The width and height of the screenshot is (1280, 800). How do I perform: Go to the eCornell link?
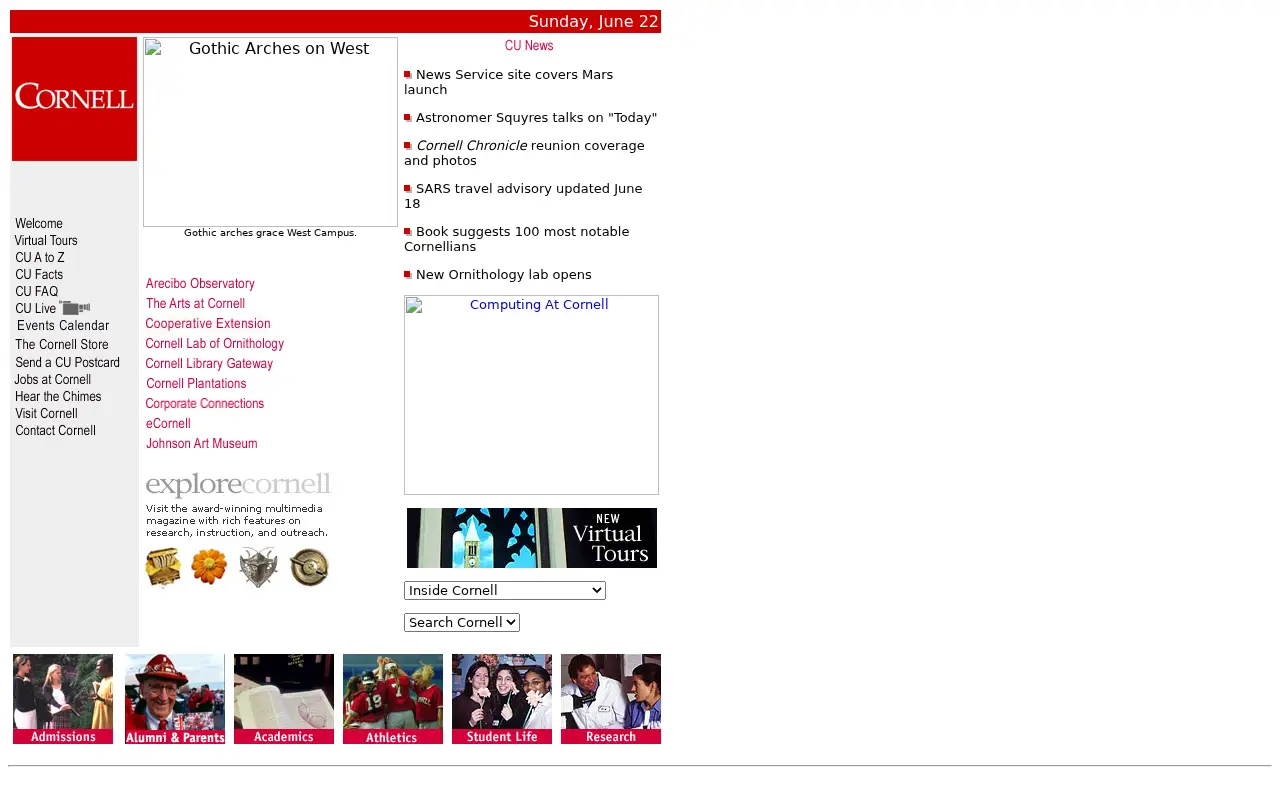[x=168, y=424]
